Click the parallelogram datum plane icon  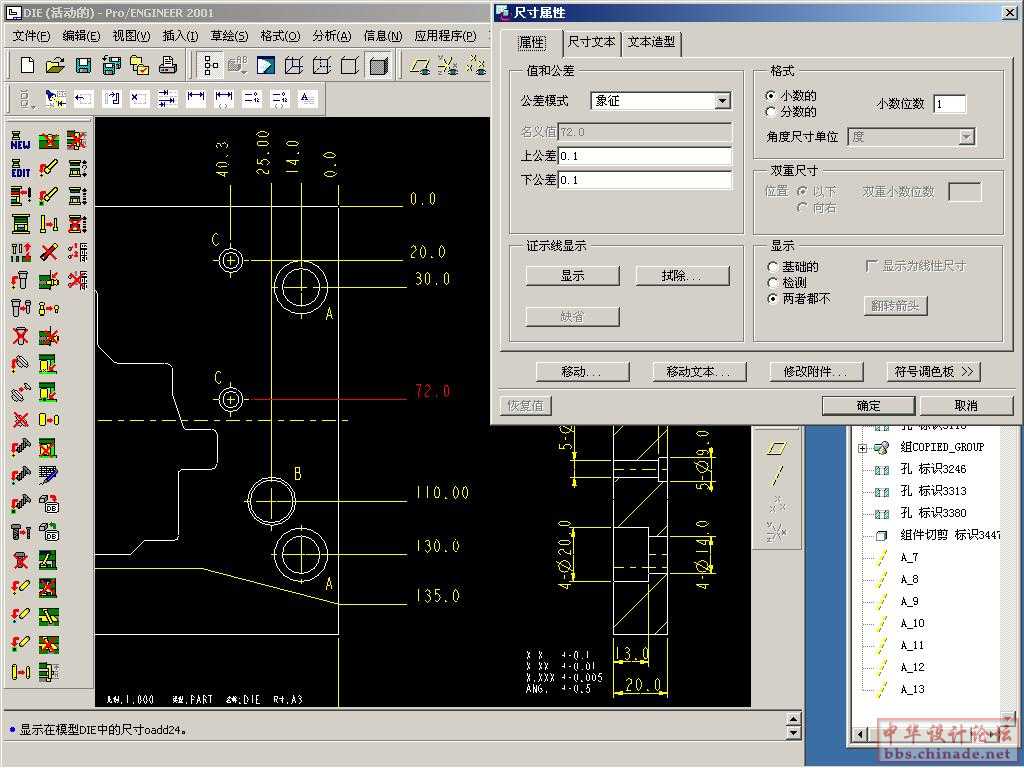pyautogui.click(x=777, y=448)
